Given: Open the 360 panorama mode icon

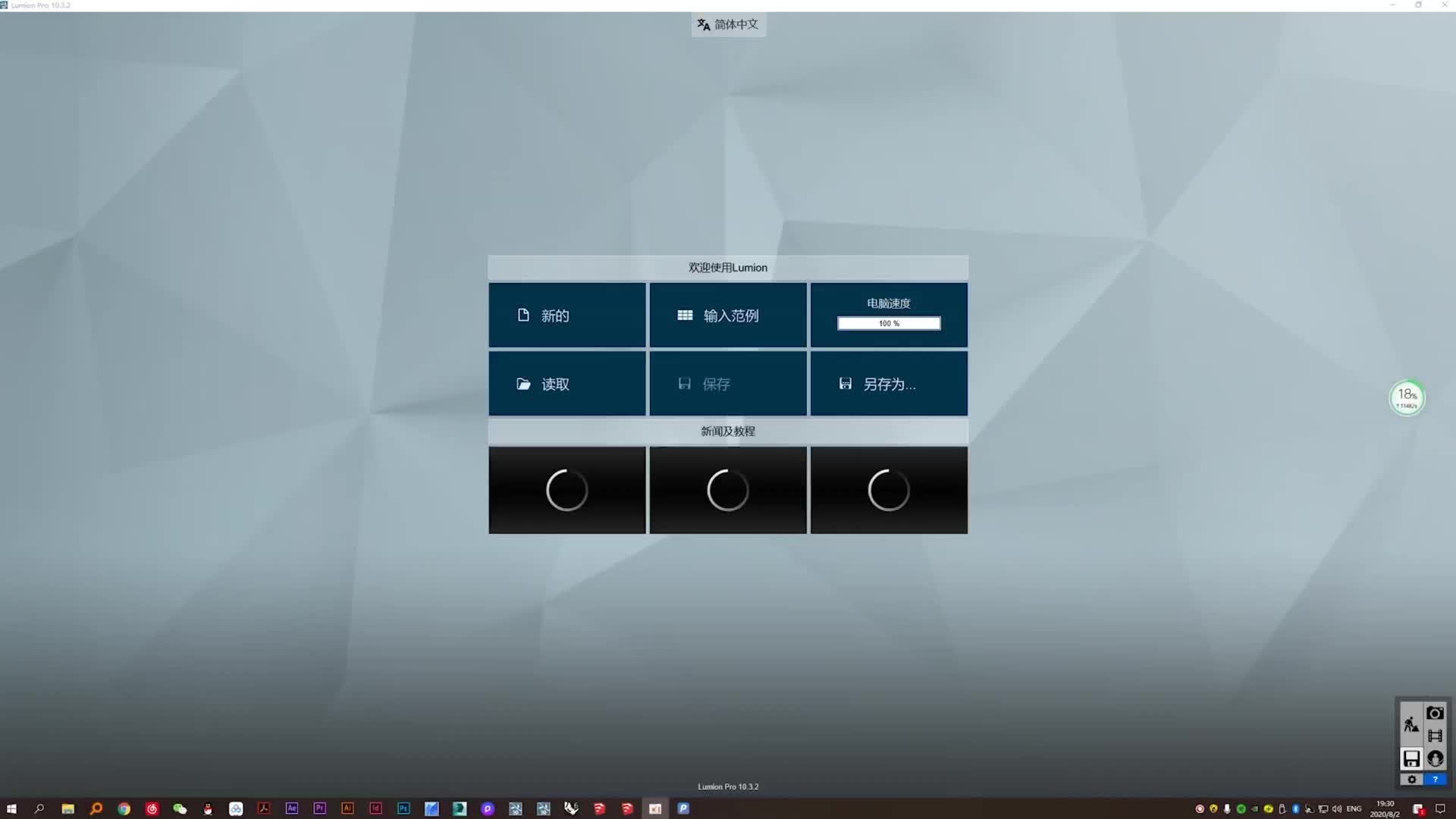Looking at the screenshot, I should tap(1435, 758).
